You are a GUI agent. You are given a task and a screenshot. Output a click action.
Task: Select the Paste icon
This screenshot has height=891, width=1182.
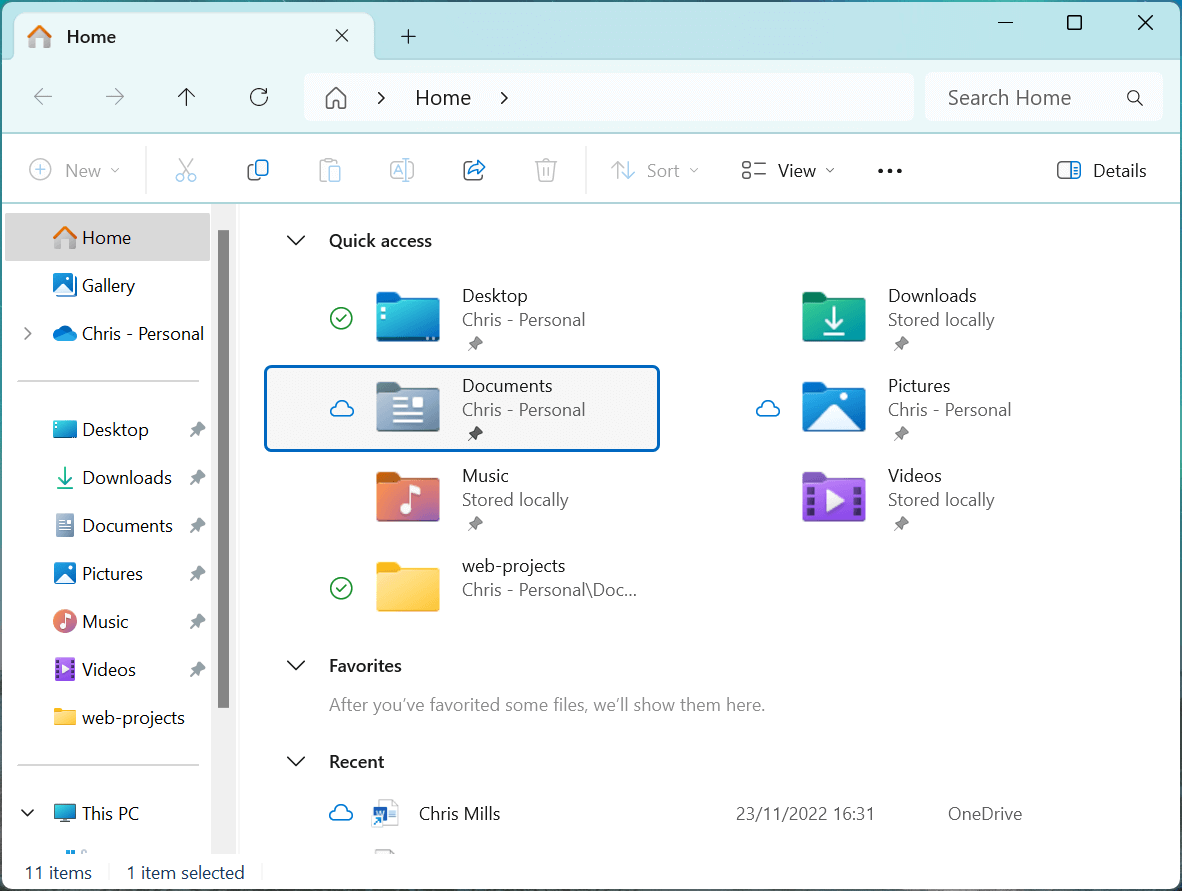(330, 170)
